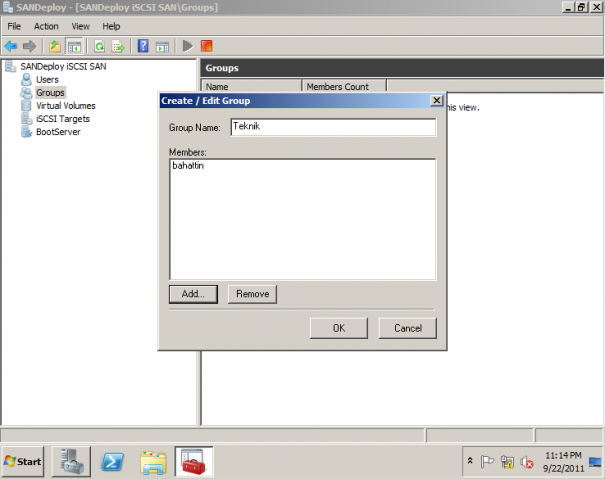Click the Virtual Volumes database icon
605x479 pixels.
[x=27, y=106]
